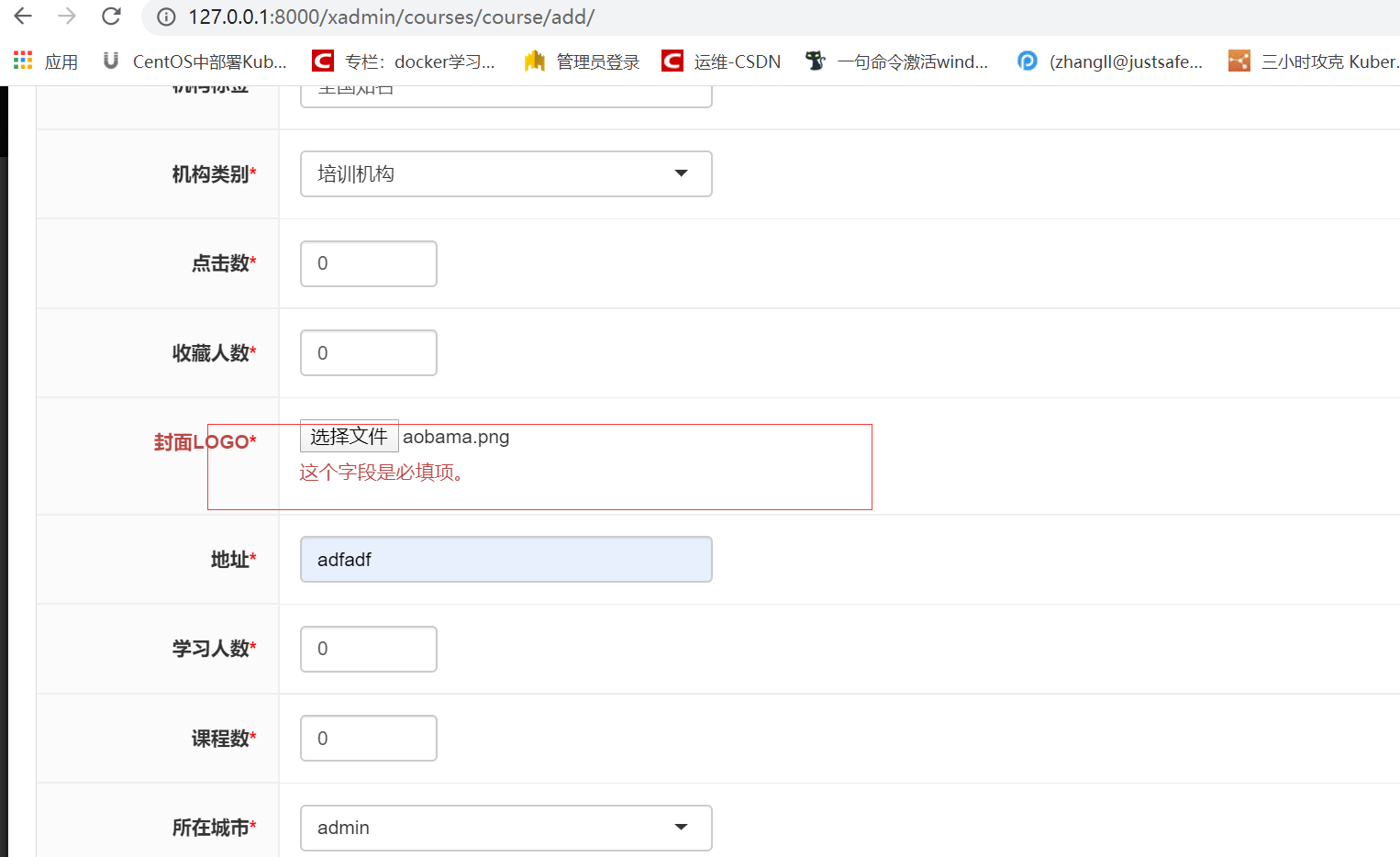Open the 一句命令激活wind... bookmark
Screen dimensions: 1400x857
[896, 61]
